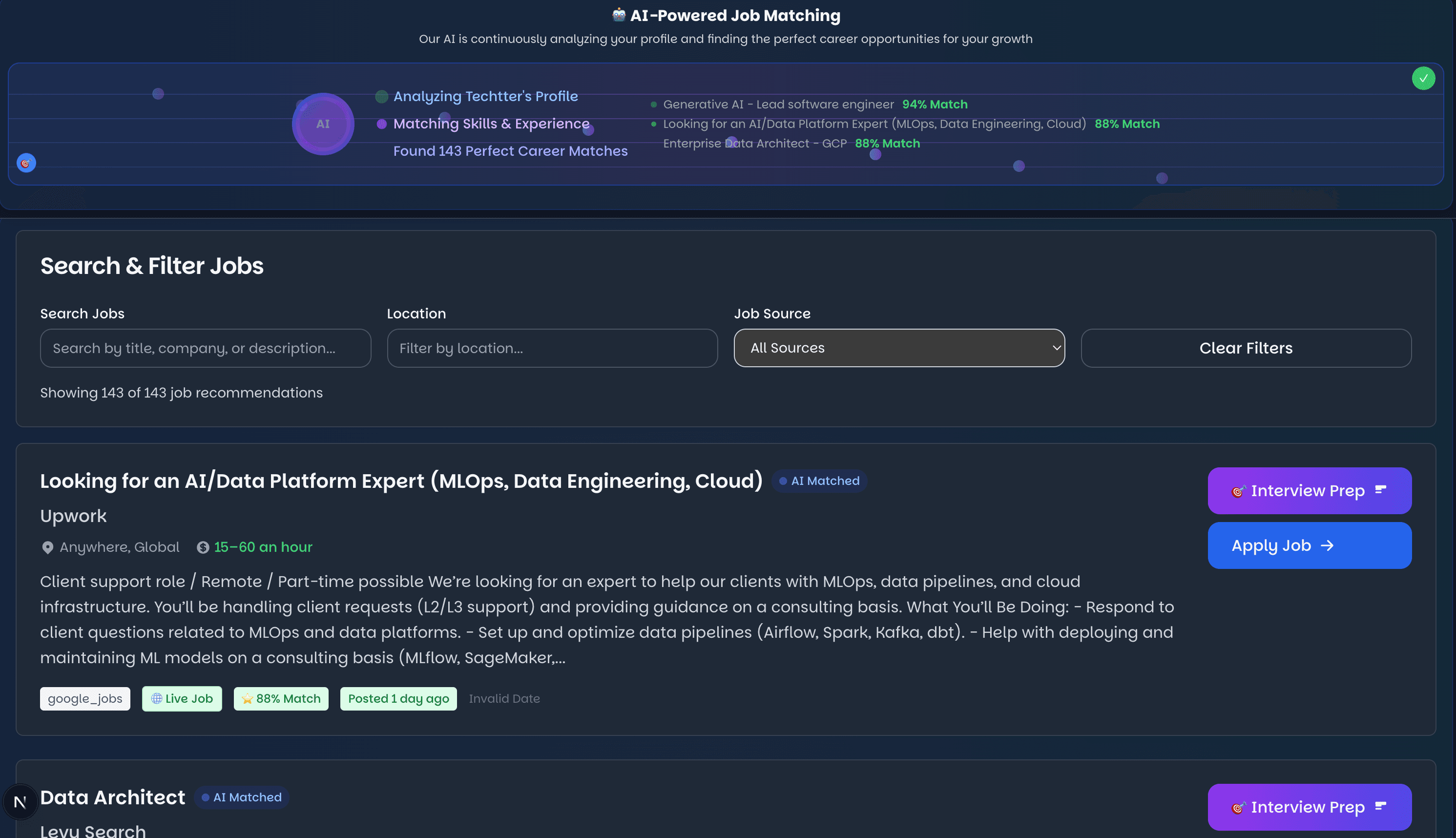Click the dollar icon next to the hourly rate
The height and width of the screenshot is (838, 1456).
(x=203, y=547)
